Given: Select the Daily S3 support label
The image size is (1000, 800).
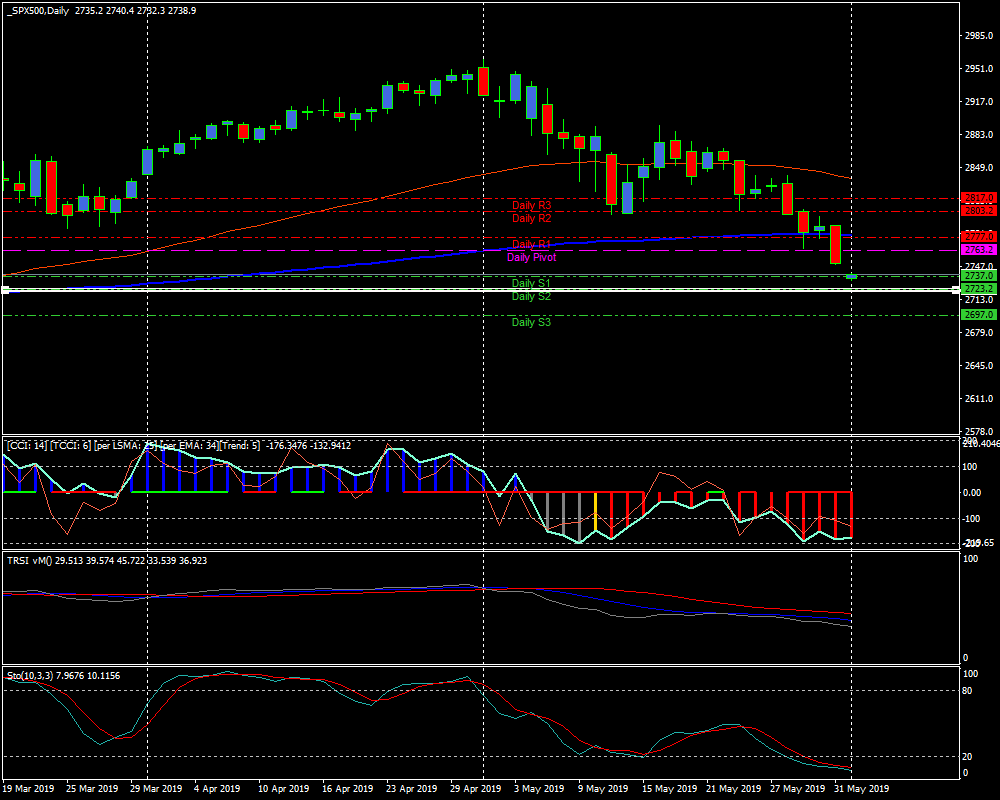Looking at the screenshot, I should (531, 322).
